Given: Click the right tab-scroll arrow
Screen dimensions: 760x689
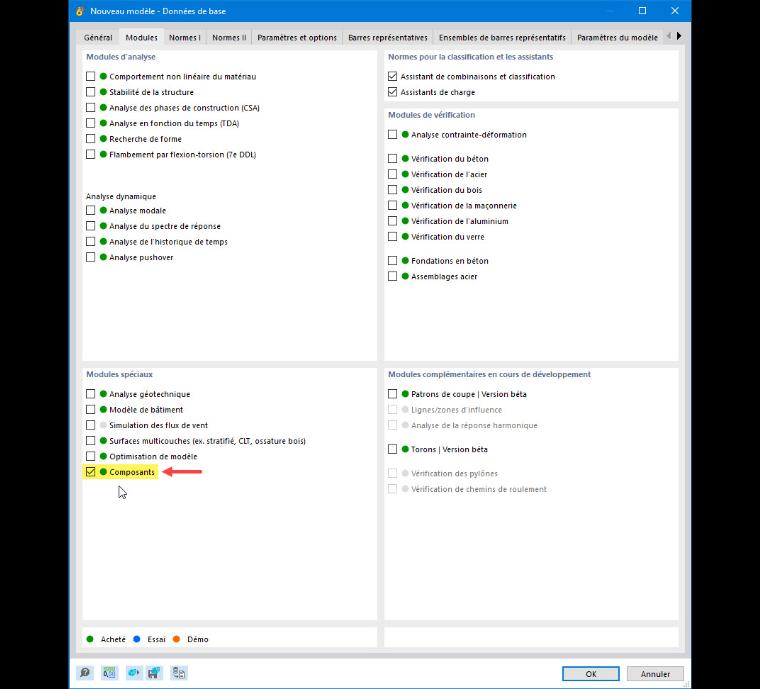Looking at the screenshot, I should (x=679, y=36).
